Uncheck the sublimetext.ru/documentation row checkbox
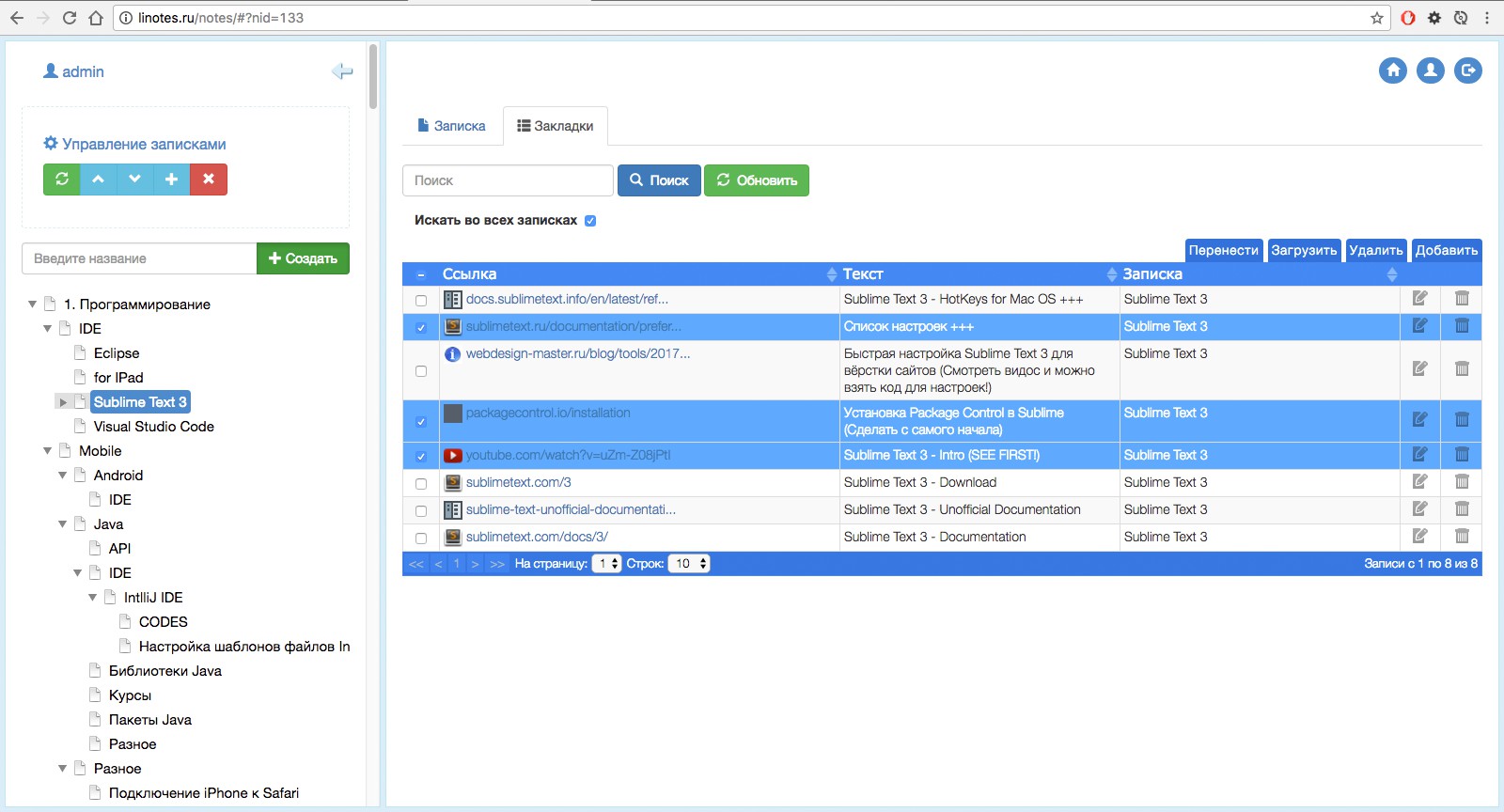 421,328
